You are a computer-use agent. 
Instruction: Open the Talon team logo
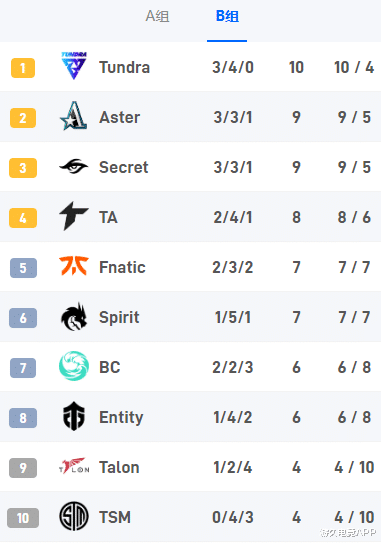click(x=74, y=466)
